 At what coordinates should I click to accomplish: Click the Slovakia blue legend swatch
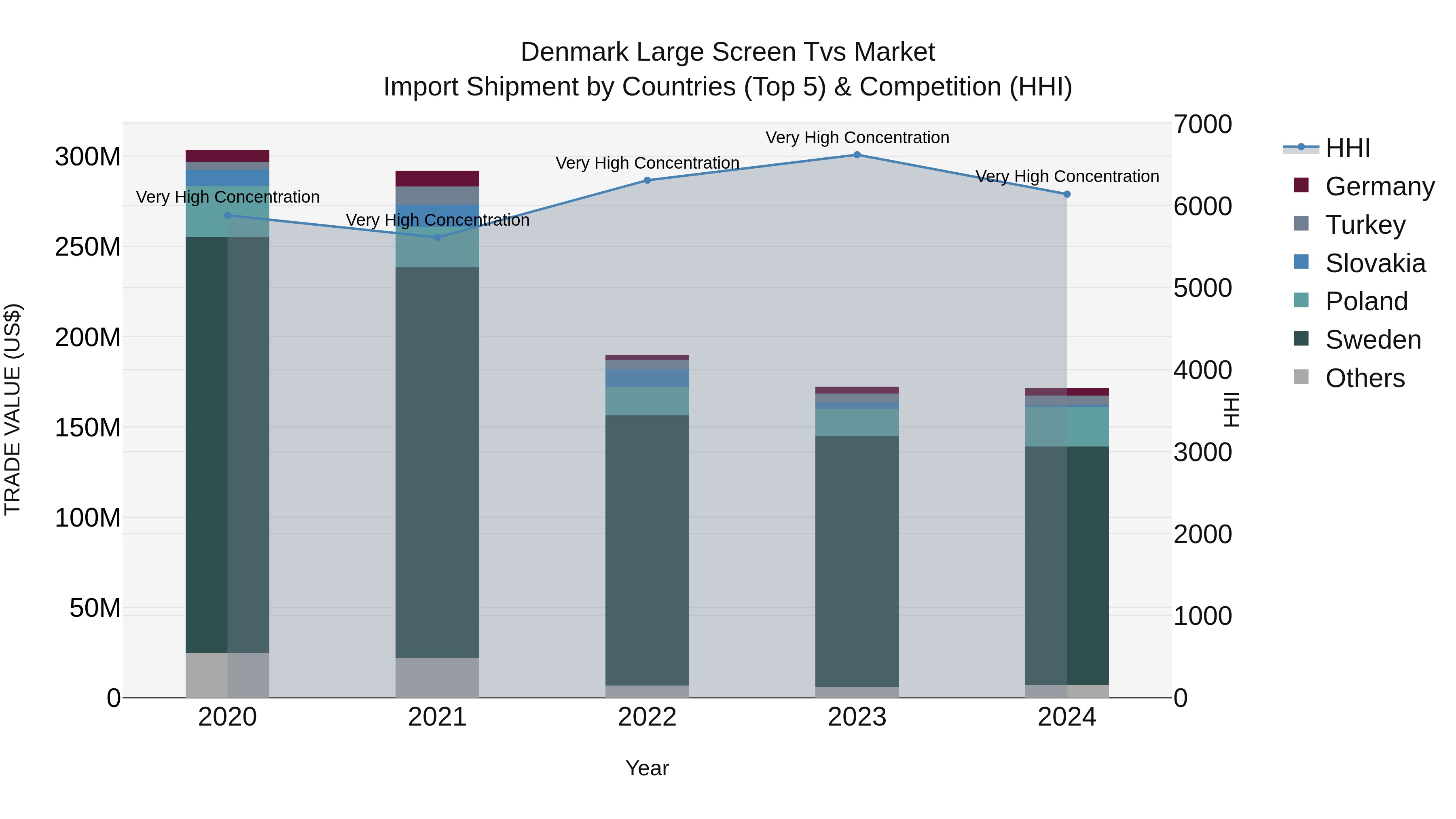point(1301,262)
